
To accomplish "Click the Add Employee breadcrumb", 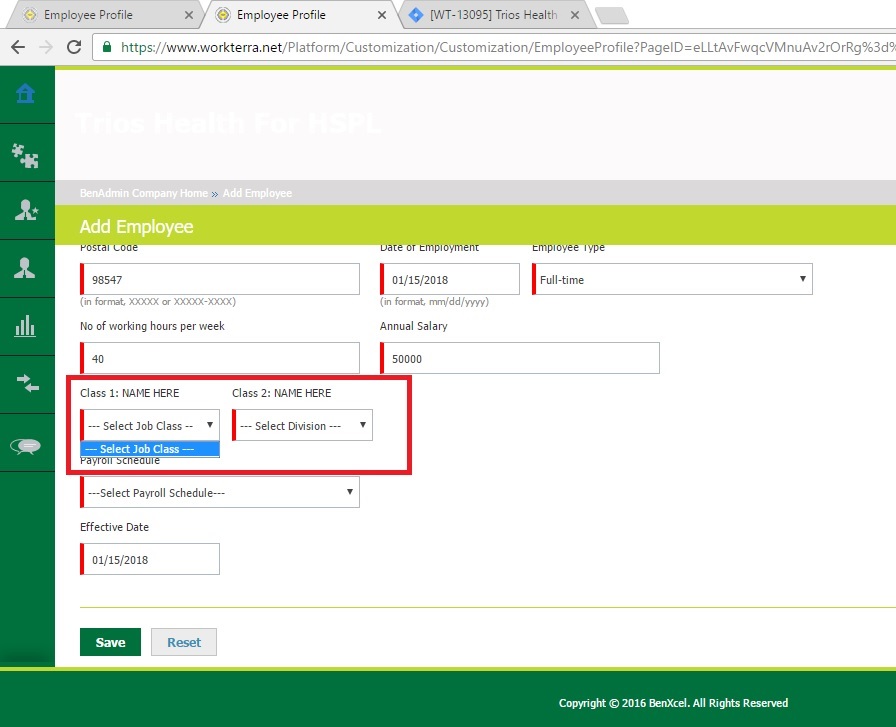I will 257,193.
